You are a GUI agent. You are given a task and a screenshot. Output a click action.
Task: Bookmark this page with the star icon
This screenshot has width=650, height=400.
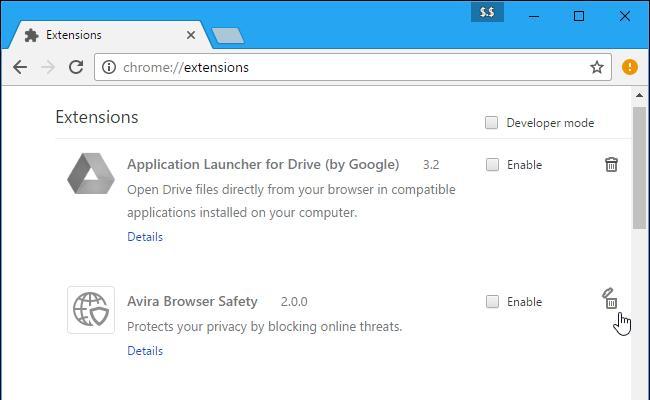tap(597, 67)
